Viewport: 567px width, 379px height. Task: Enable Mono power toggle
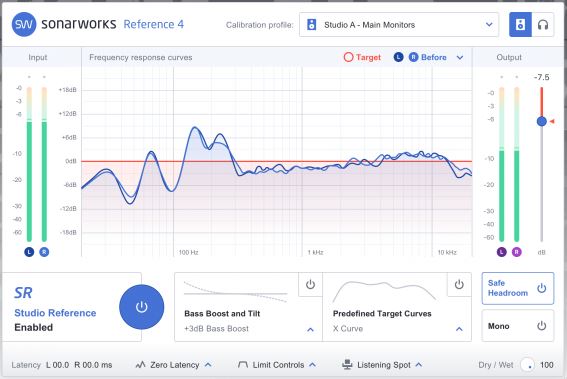pyautogui.click(x=541, y=326)
